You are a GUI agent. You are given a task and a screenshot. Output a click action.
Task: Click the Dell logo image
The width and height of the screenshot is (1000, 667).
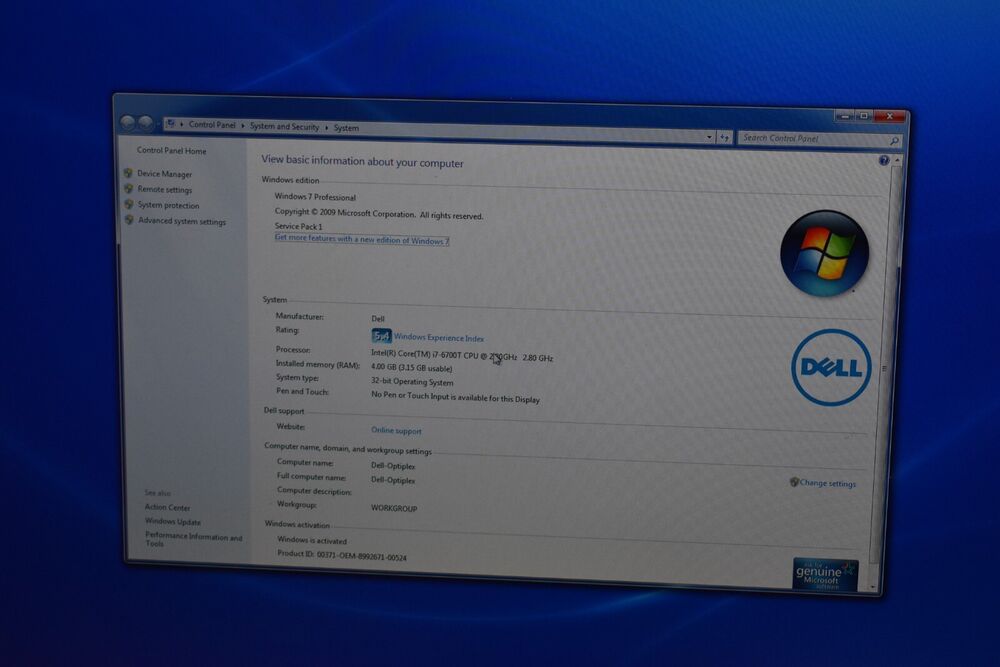831,367
